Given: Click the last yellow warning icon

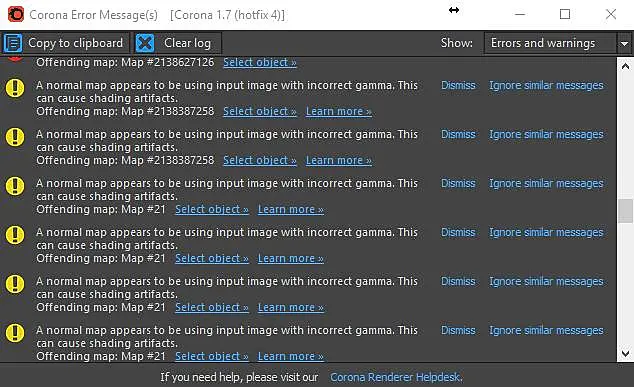Looking at the screenshot, I should click(x=15, y=333).
